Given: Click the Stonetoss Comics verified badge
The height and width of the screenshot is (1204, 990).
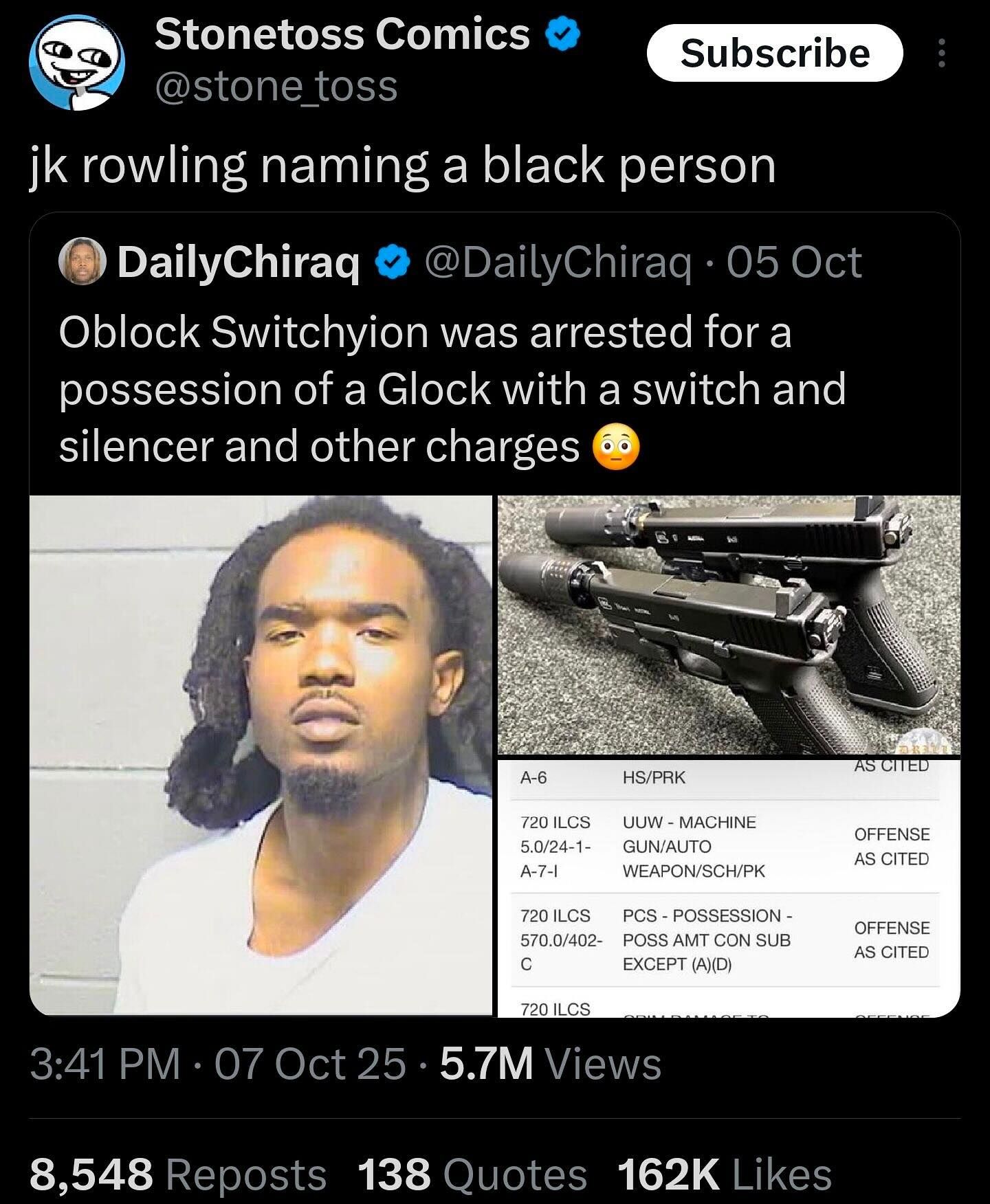Looking at the screenshot, I should tap(564, 34).
